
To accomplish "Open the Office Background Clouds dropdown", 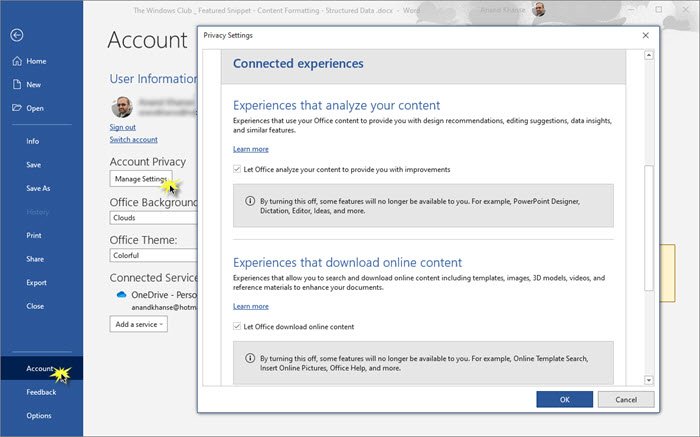I will click(x=153, y=218).
